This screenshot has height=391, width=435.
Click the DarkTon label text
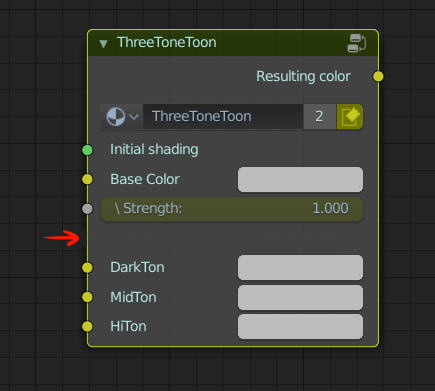(137, 267)
